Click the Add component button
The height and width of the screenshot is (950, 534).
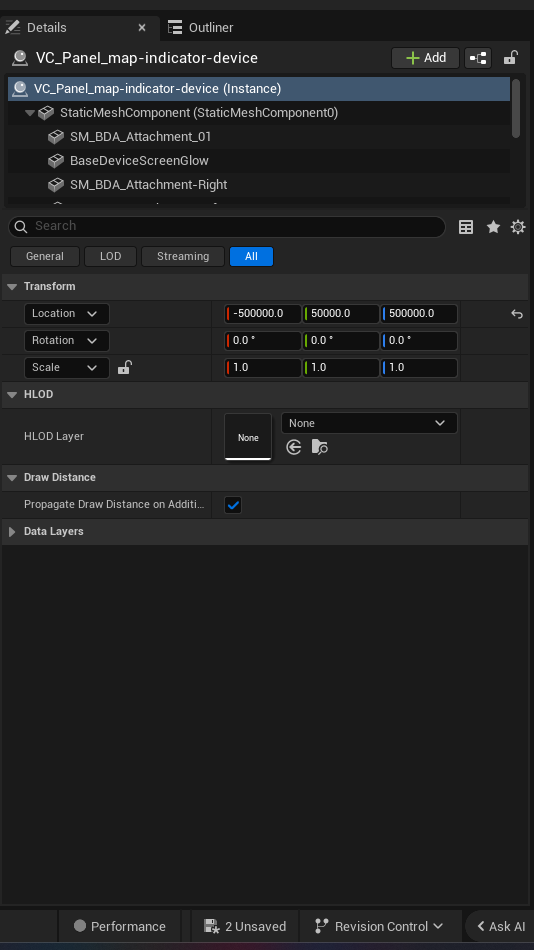[x=426, y=58]
